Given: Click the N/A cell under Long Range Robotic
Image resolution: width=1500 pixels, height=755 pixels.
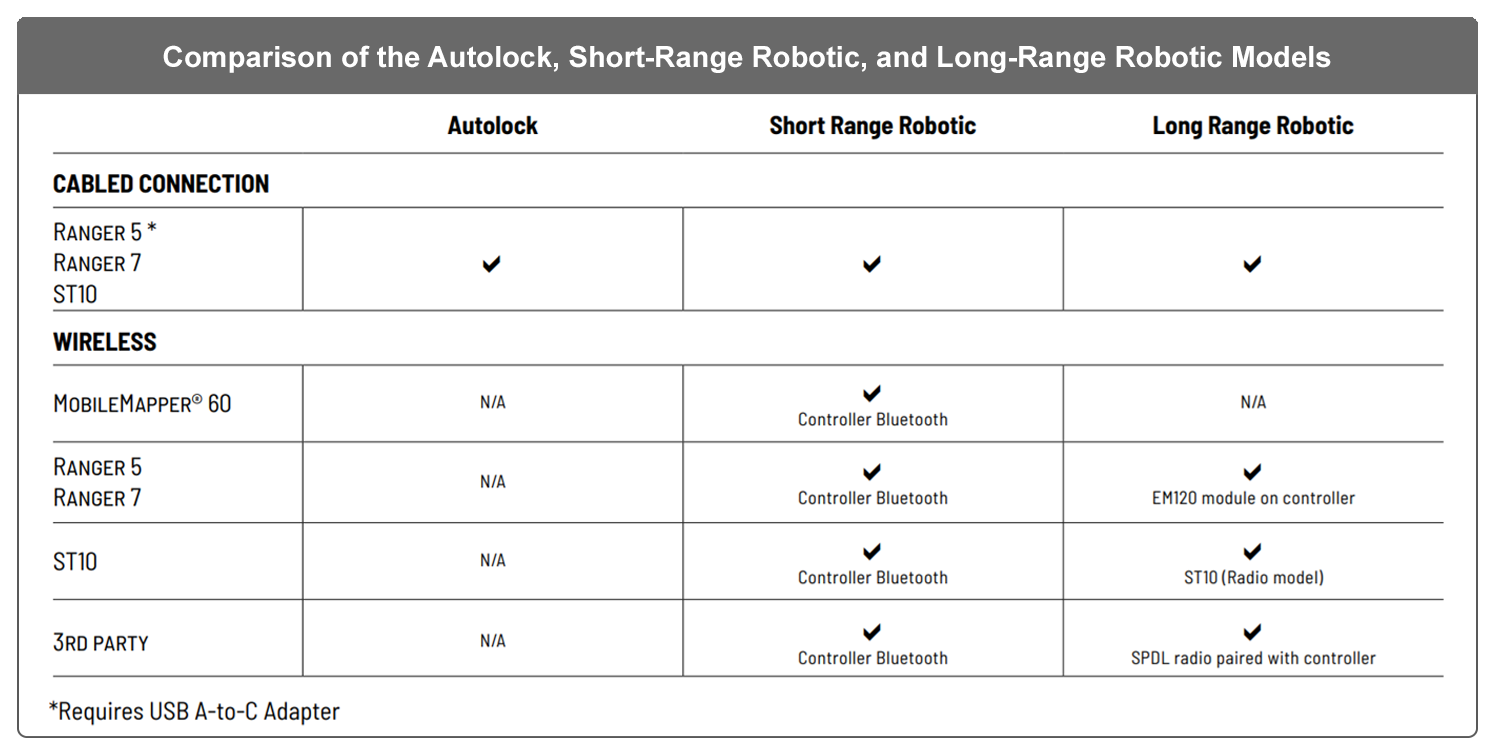Looking at the screenshot, I should pyautogui.click(x=1252, y=402).
